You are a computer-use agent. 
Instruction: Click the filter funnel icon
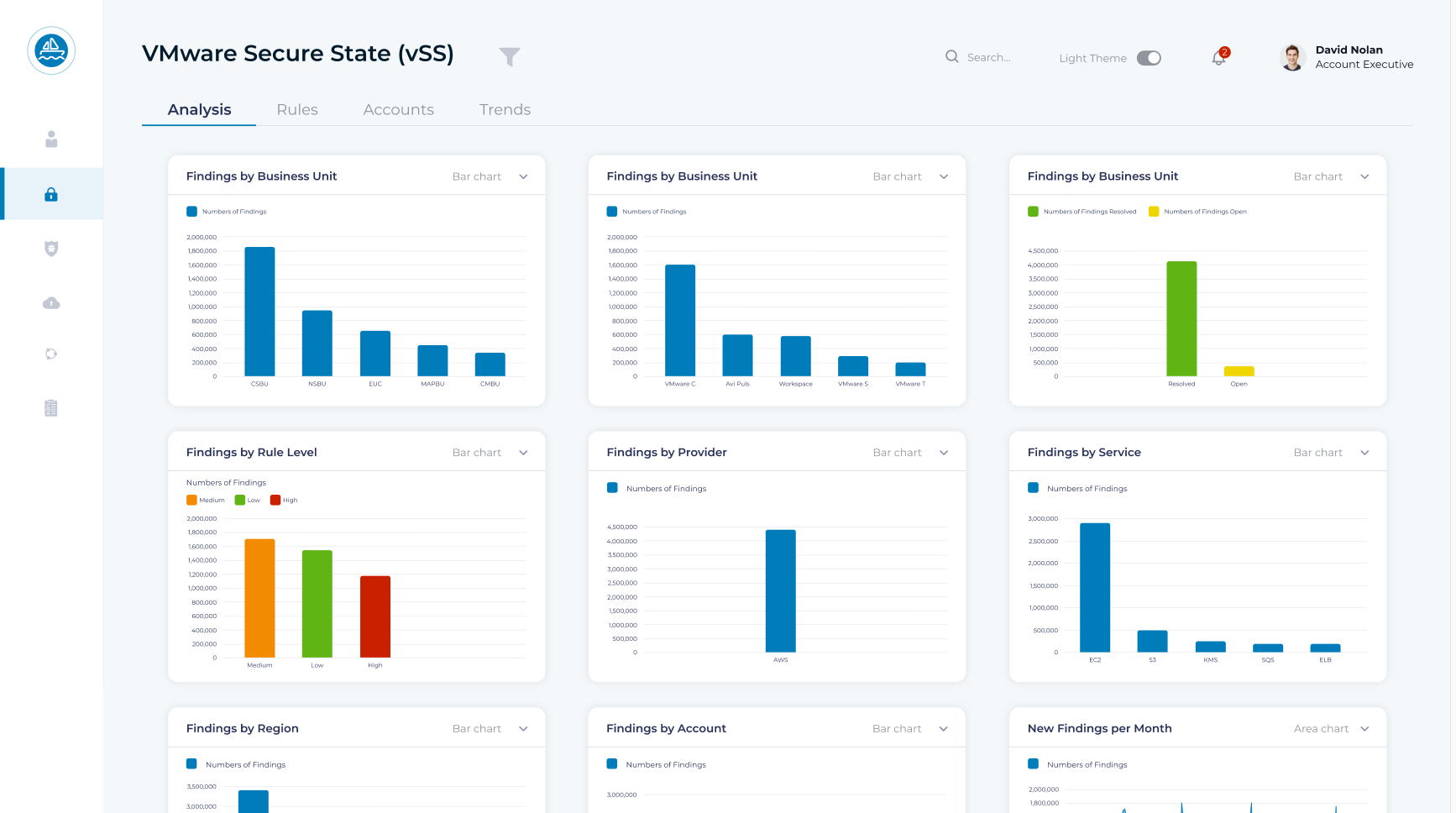click(510, 56)
